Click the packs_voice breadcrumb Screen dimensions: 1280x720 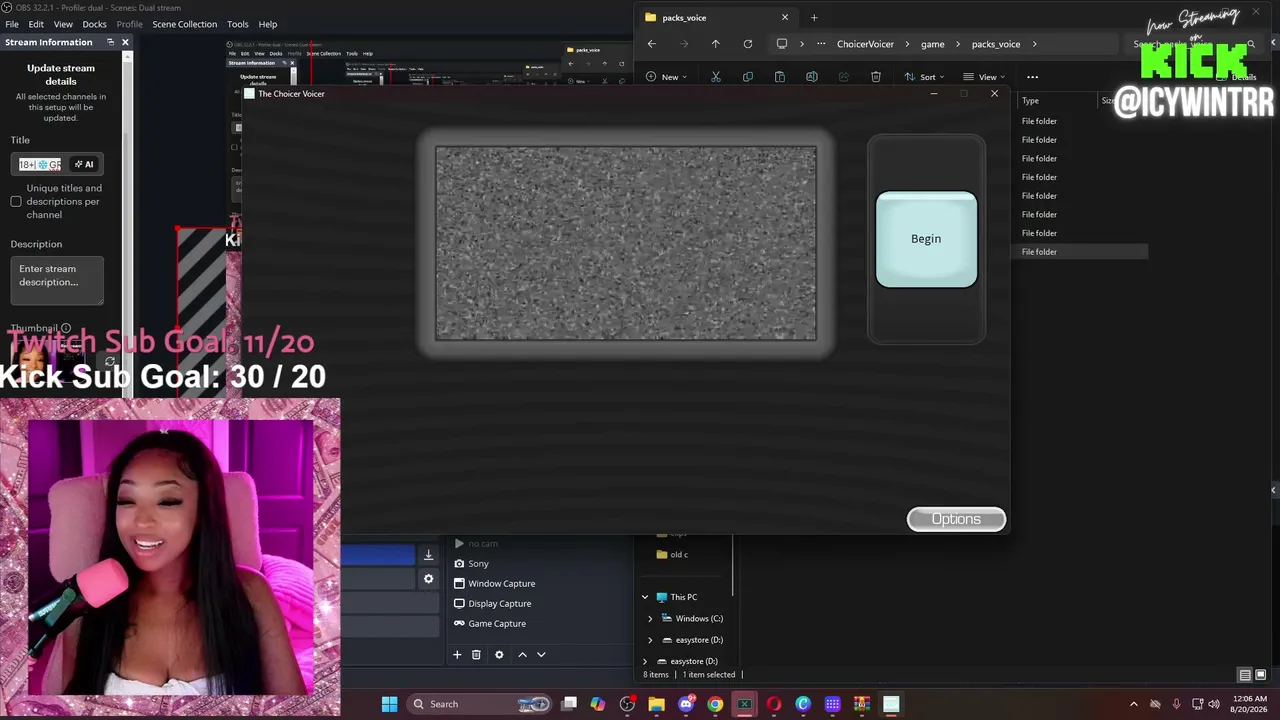996,44
